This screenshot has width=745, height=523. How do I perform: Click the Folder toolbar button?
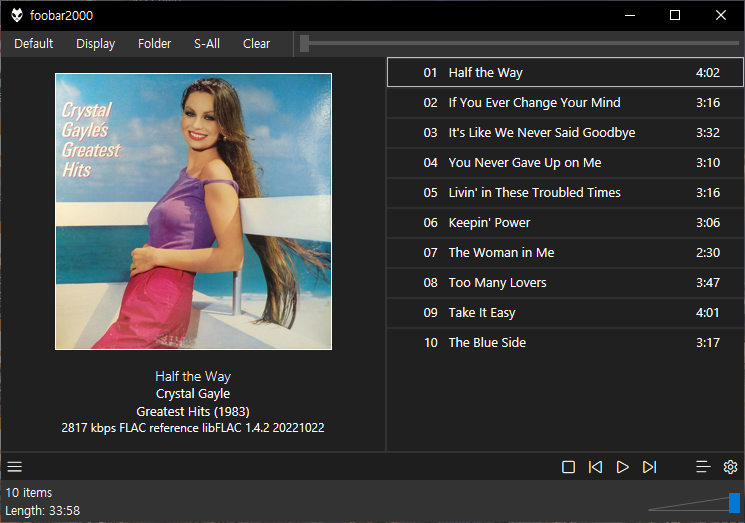[154, 44]
